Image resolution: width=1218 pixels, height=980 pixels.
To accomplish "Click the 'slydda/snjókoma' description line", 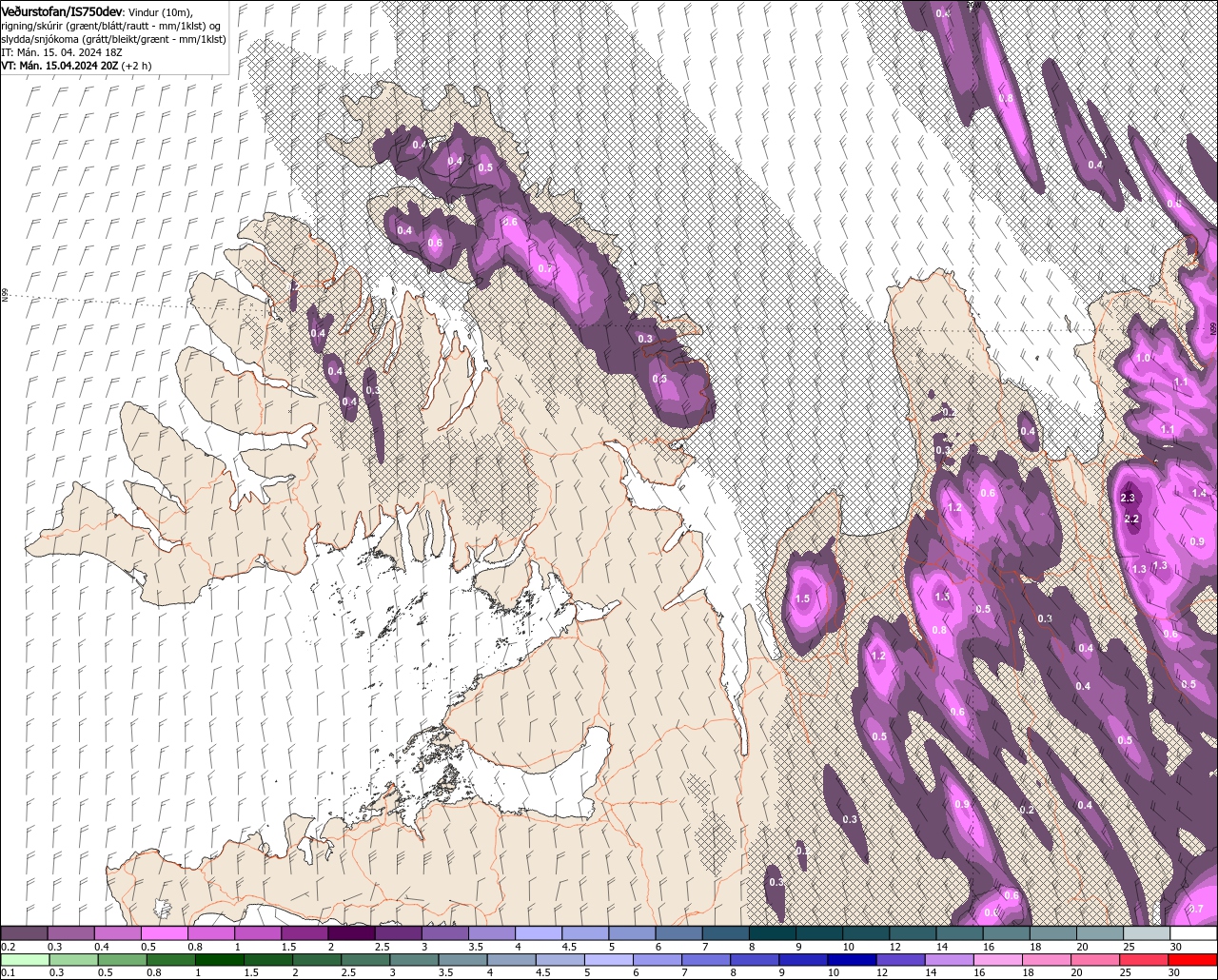I will pyautogui.click(x=113, y=38).
